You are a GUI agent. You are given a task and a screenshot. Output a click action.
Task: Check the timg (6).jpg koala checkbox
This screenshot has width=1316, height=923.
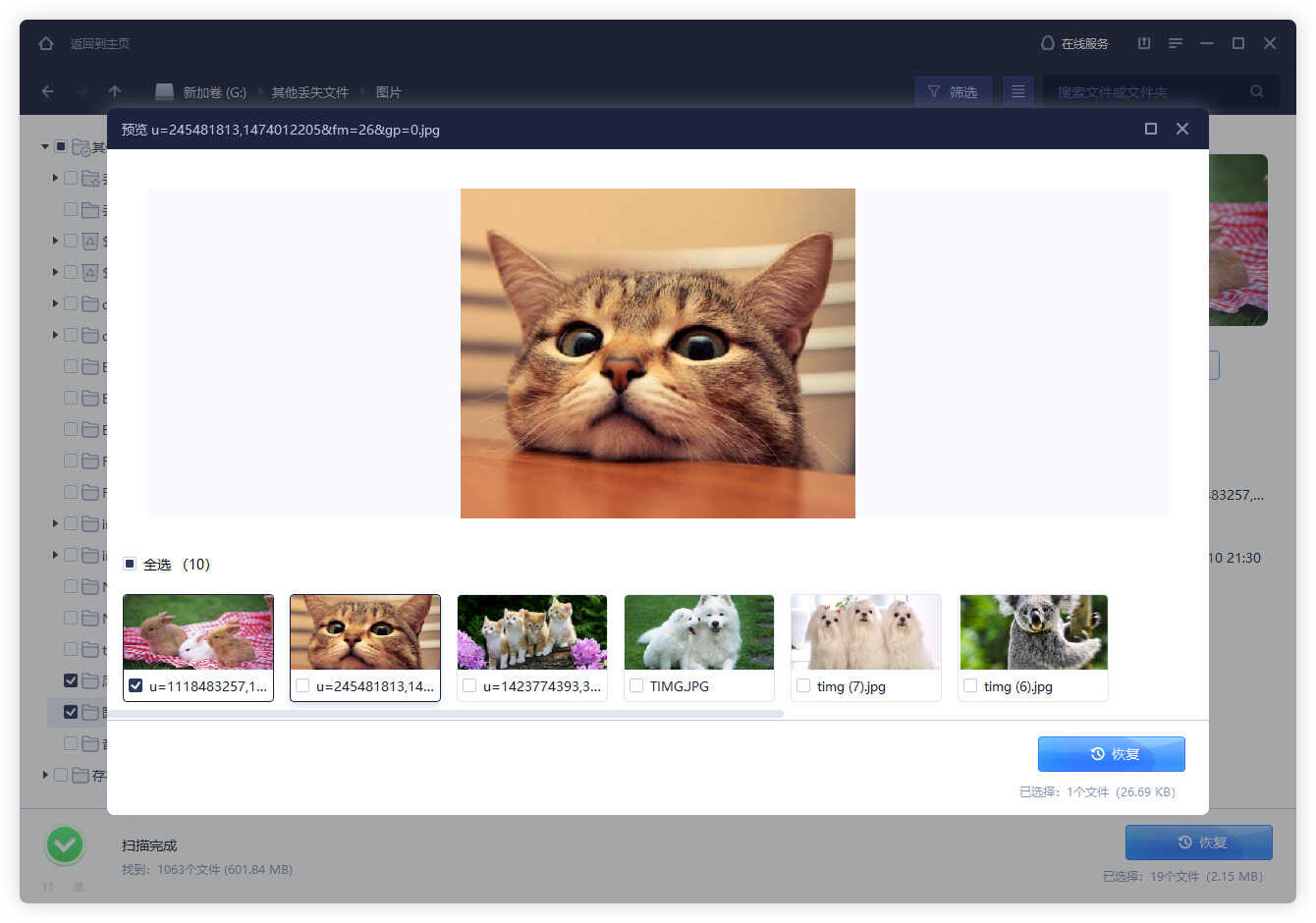970,685
